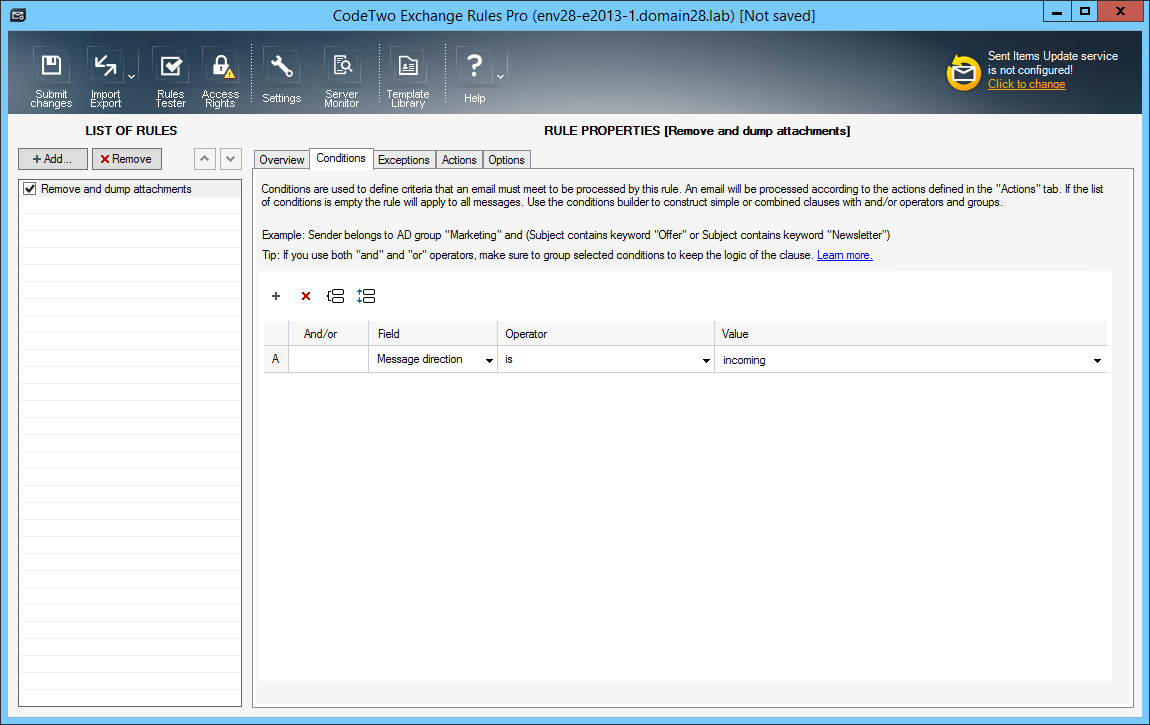
Task: Click the Remove rule button
Action: pyautogui.click(x=127, y=159)
